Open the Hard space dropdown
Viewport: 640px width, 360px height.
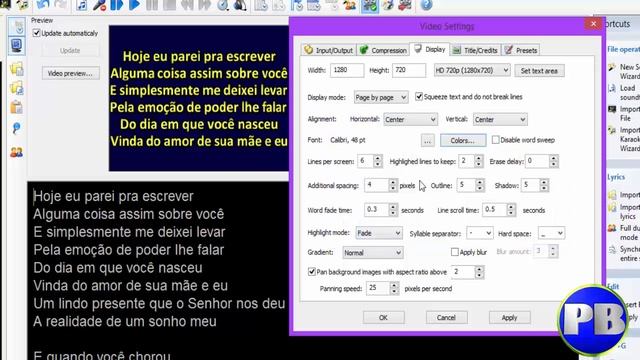(551, 233)
